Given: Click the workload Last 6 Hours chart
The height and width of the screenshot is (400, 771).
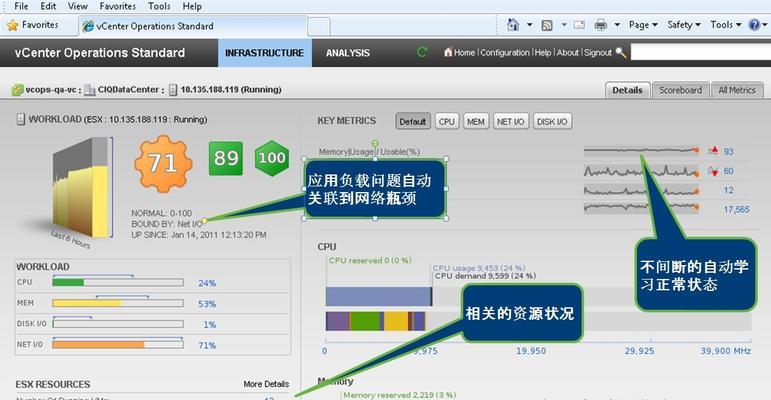Looking at the screenshot, I should [x=82, y=187].
